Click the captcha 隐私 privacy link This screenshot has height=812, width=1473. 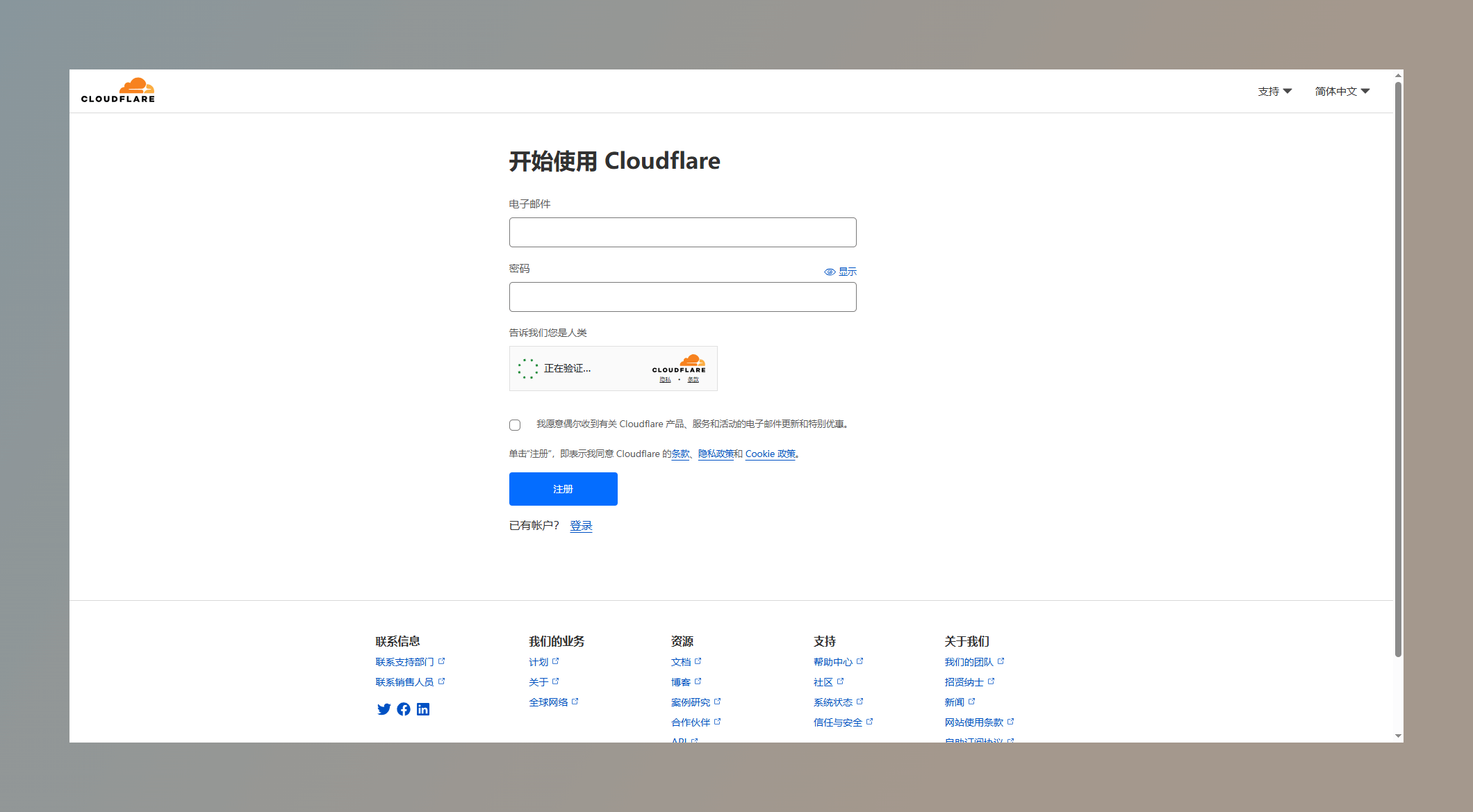coord(665,380)
